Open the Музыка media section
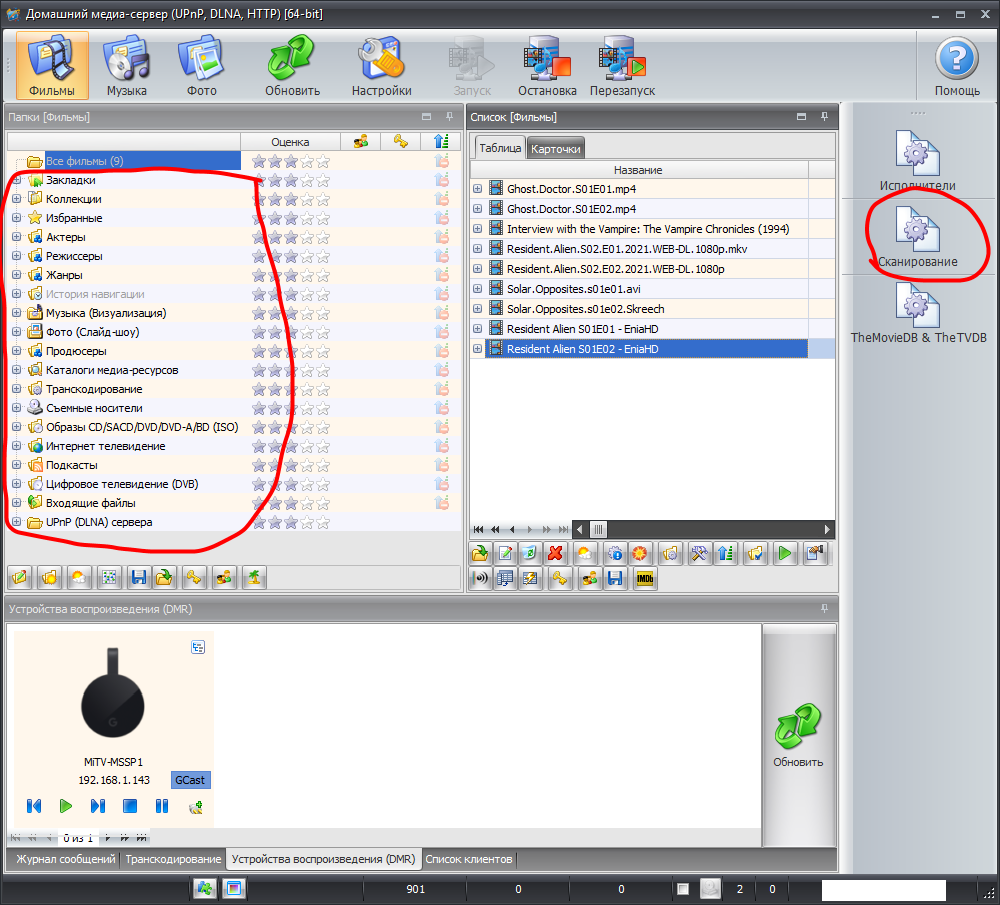 pos(127,66)
